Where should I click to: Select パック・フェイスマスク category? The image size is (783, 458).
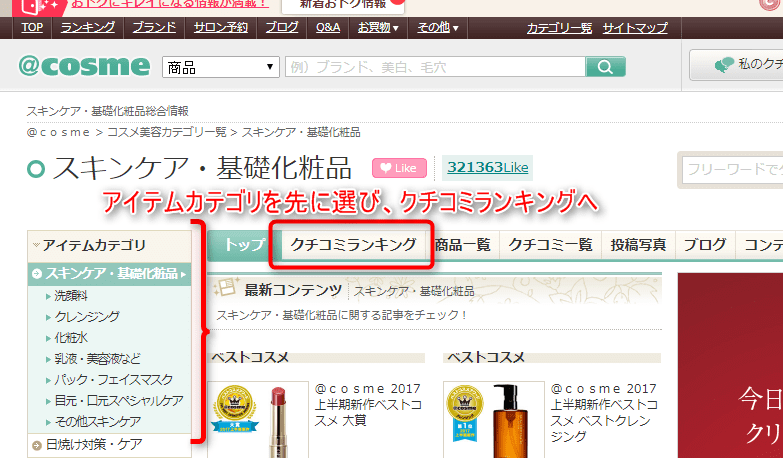113,380
